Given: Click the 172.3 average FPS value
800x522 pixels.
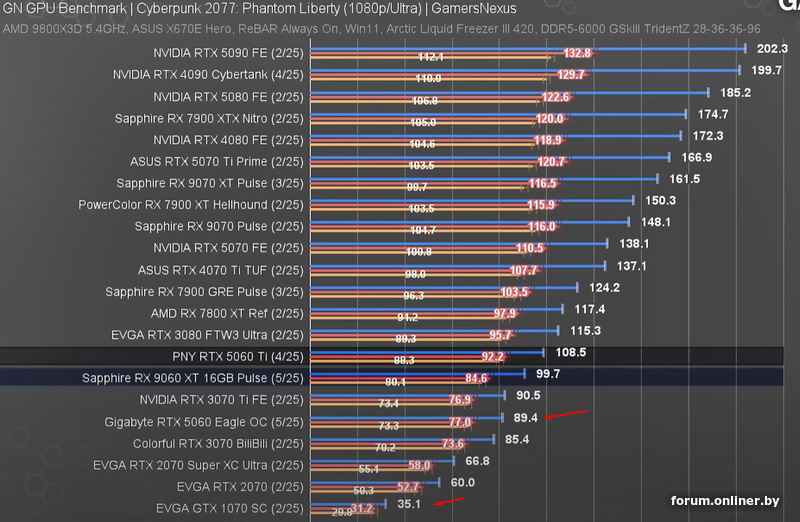Looking at the screenshot, I should pos(707,136).
